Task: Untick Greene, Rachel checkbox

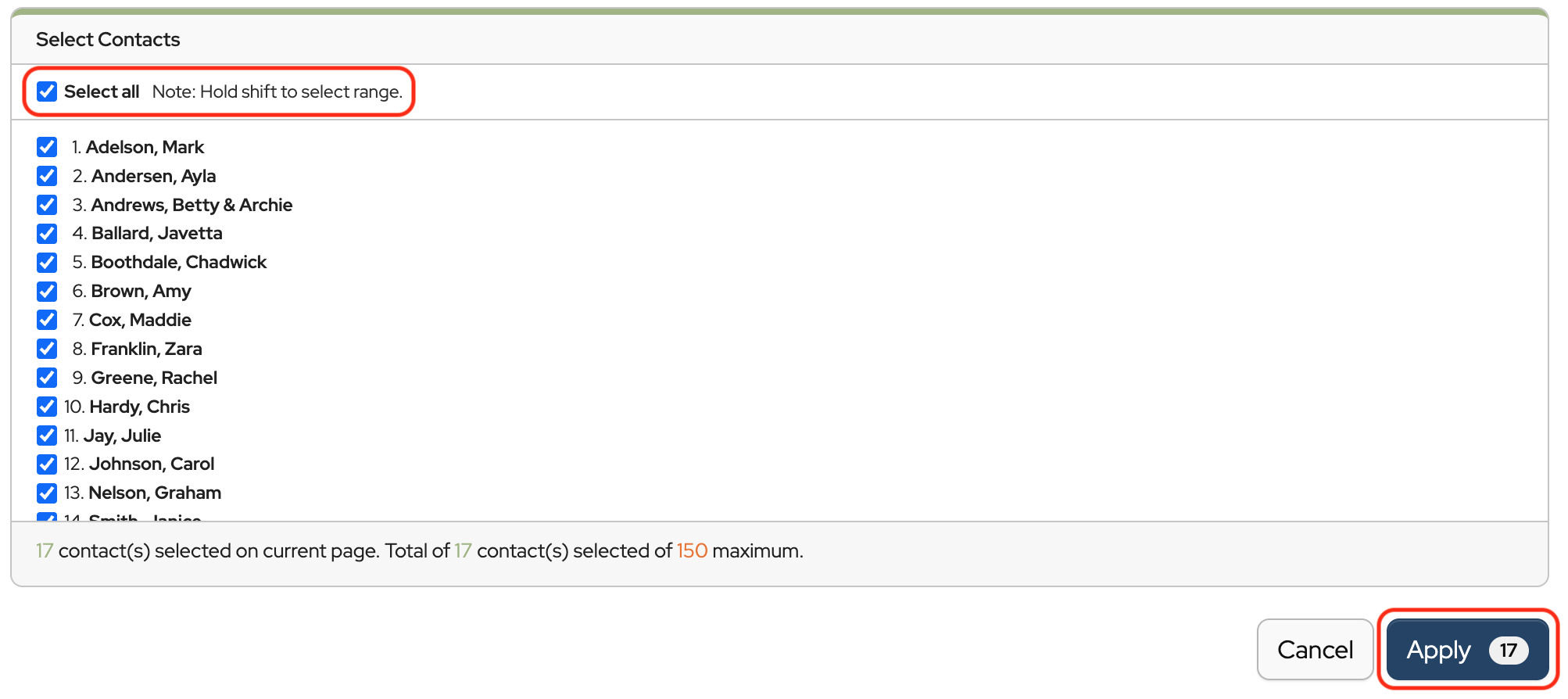Action: pos(47,378)
